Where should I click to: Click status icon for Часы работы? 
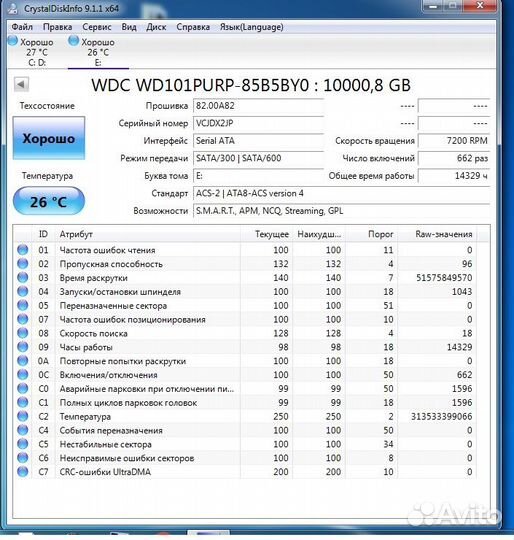click(23, 347)
